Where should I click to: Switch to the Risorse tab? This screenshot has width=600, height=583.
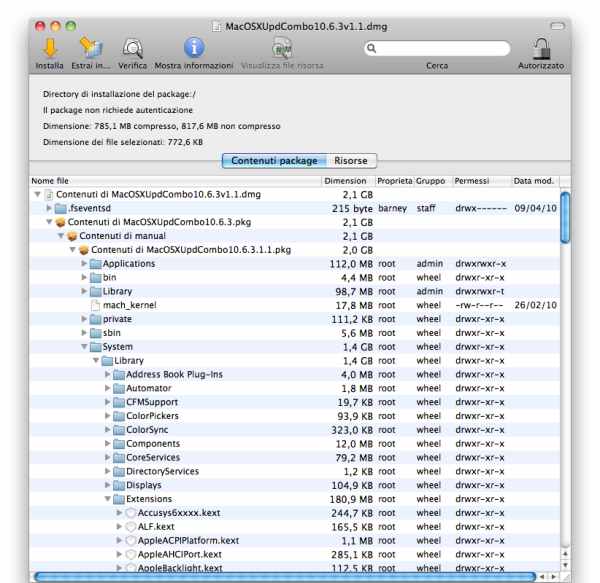click(351, 161)
